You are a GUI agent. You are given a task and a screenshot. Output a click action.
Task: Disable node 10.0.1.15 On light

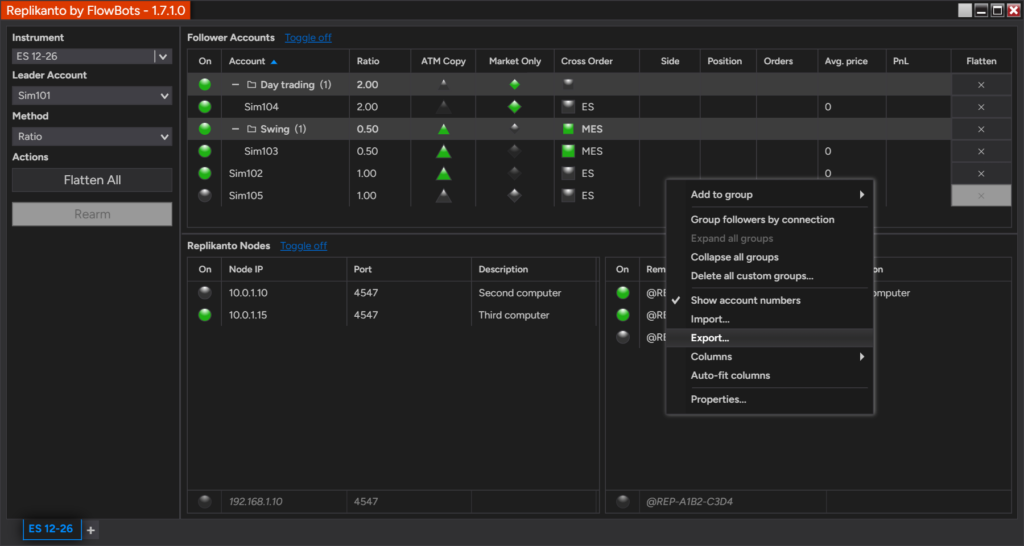(x=205, y=315)
